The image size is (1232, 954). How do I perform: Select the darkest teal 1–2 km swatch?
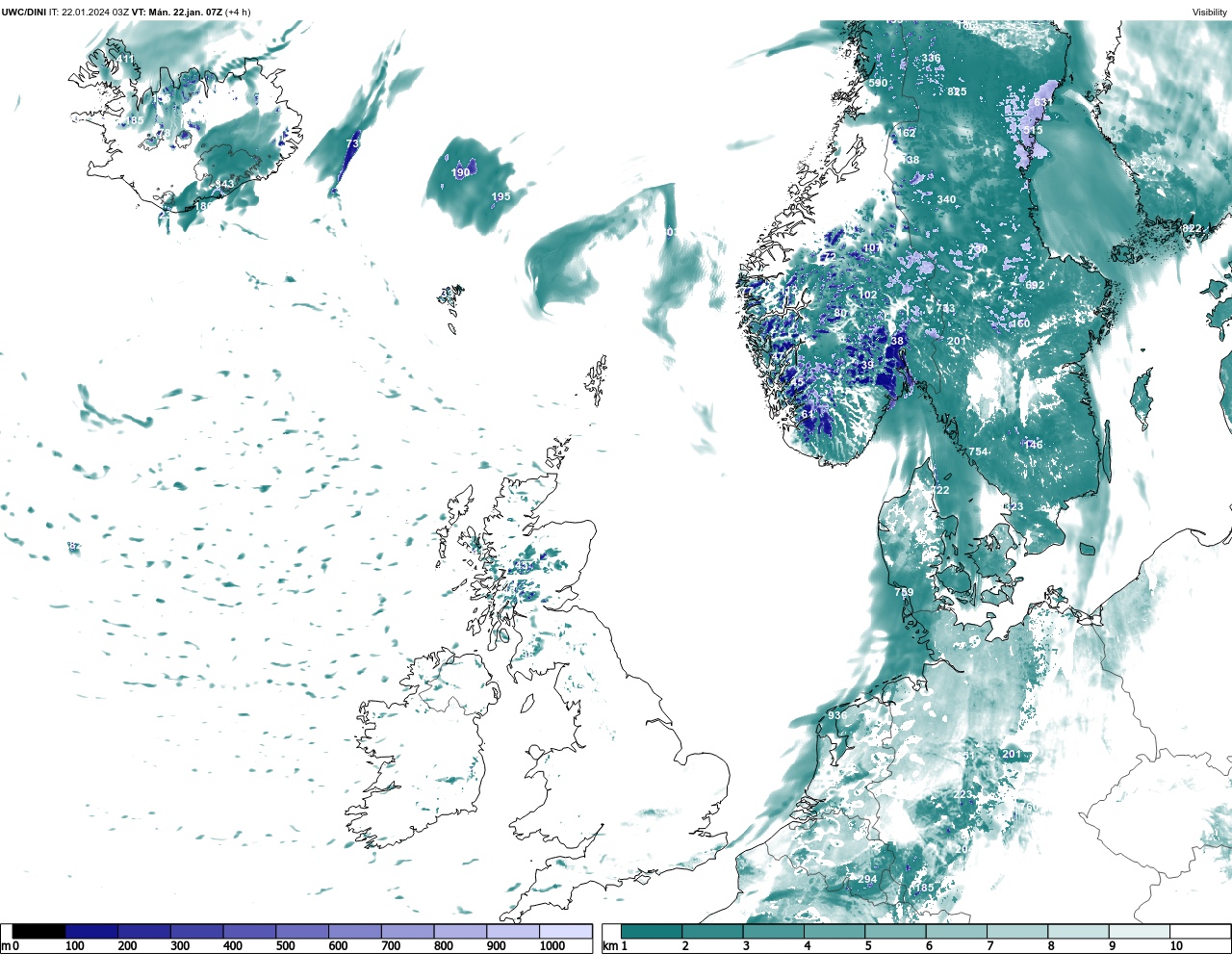click(652, 932)
